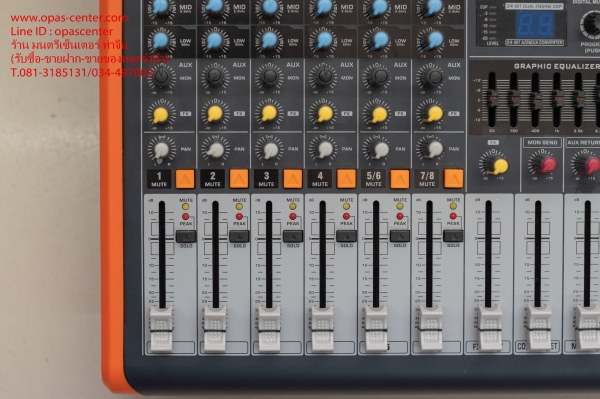Toggle the orange mute button for channel 7/8
600x399 pixels.
point(453,179)
